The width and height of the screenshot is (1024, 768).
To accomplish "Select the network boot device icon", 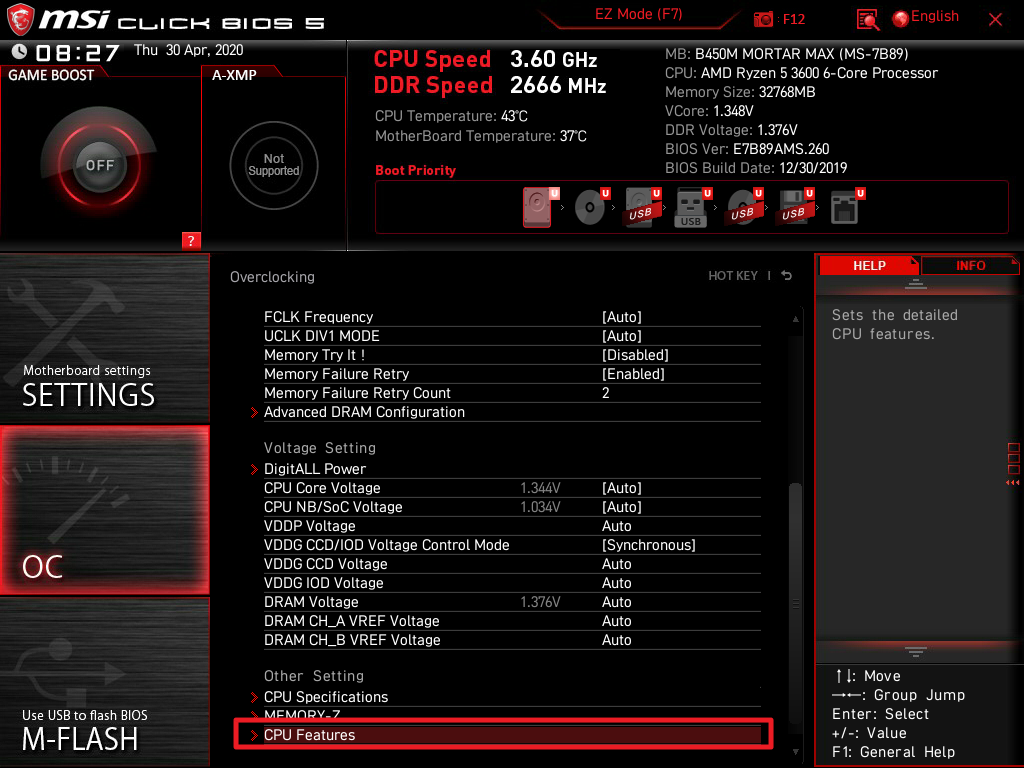I will point(844,207).
